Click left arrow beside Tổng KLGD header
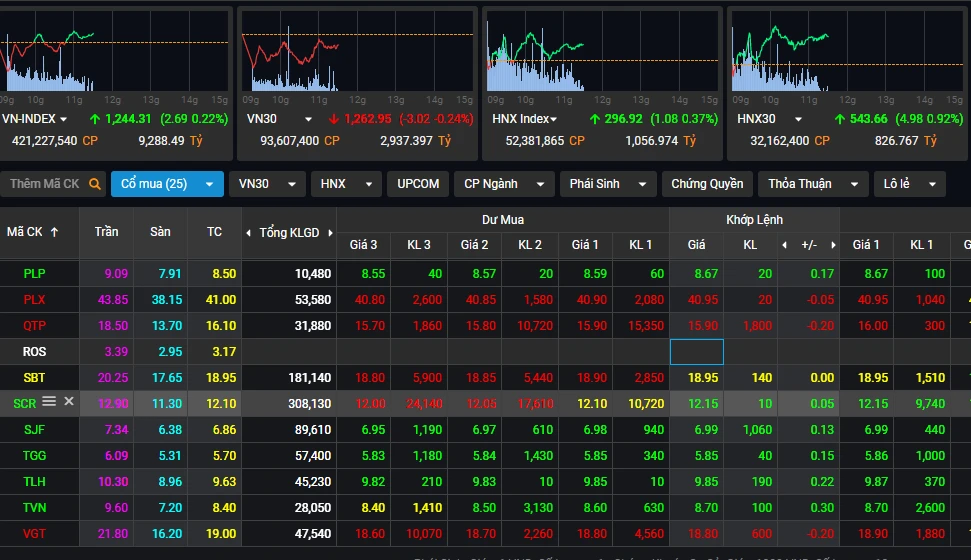 coord(249,233)
